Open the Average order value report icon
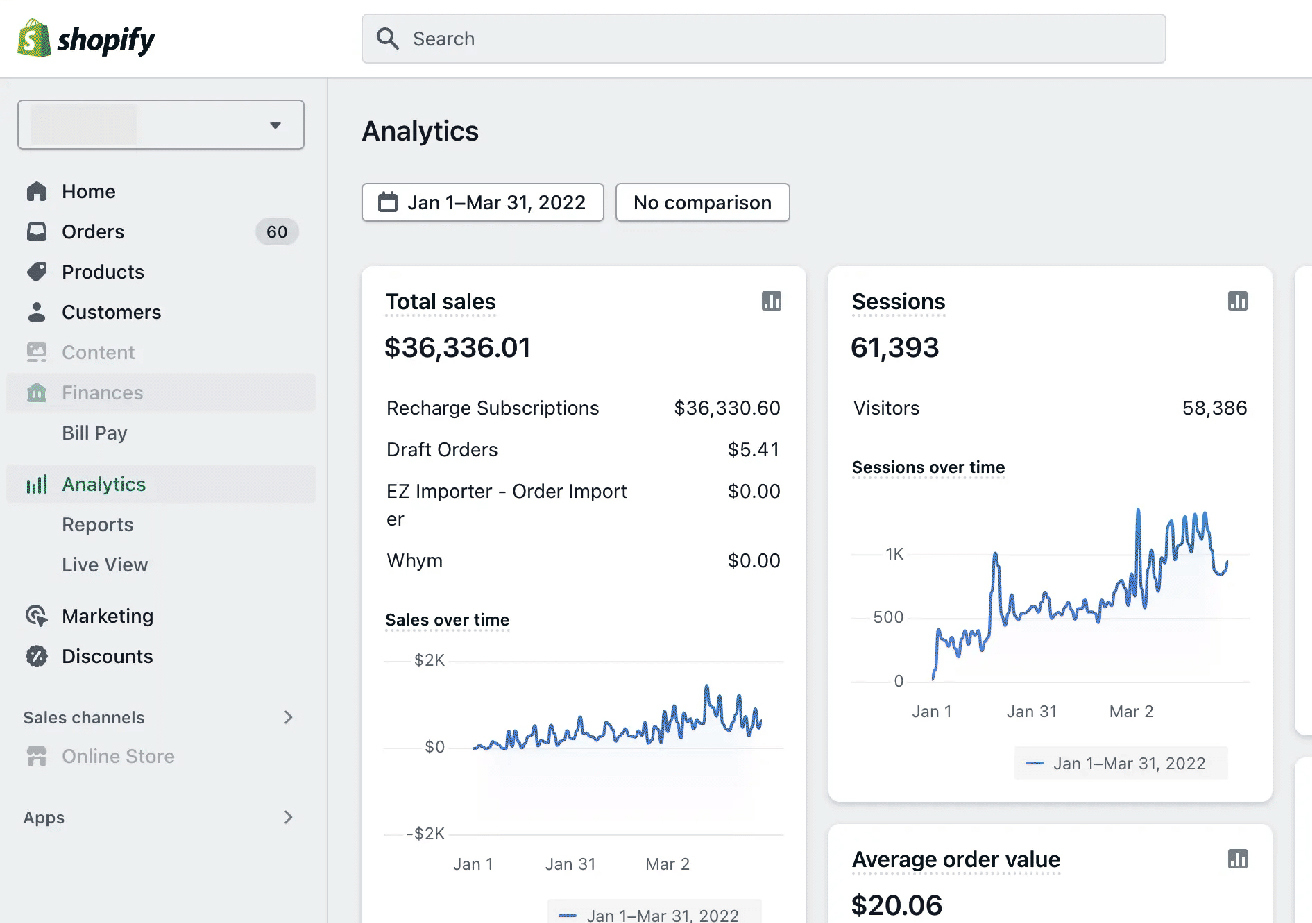This screenshot has height=923, width=1312. tap(1238, 858)
